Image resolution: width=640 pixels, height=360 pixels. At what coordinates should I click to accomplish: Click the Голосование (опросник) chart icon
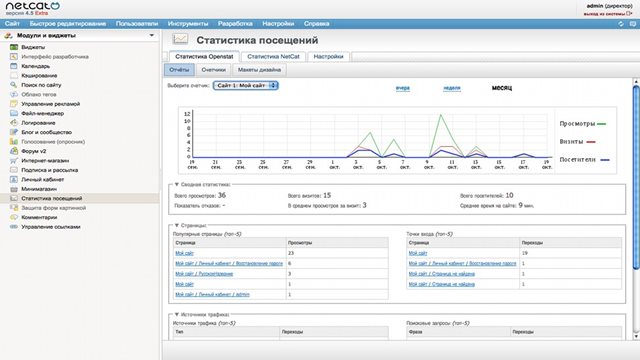pyautogui.click(x=14, y=142)
